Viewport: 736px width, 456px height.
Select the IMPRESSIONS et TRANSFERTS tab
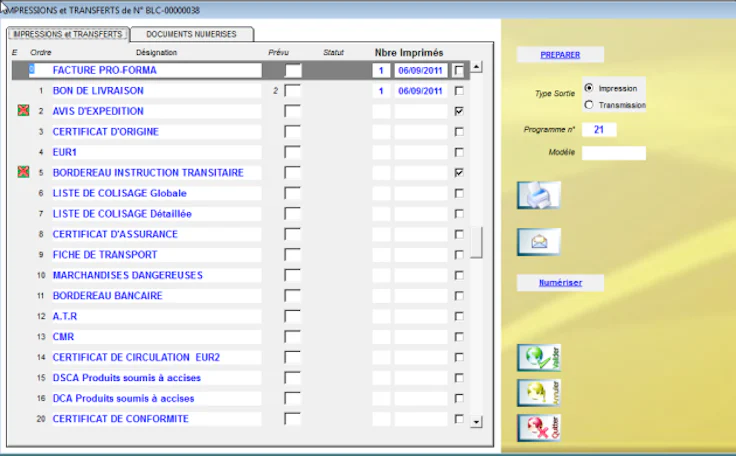coord(67,34)
